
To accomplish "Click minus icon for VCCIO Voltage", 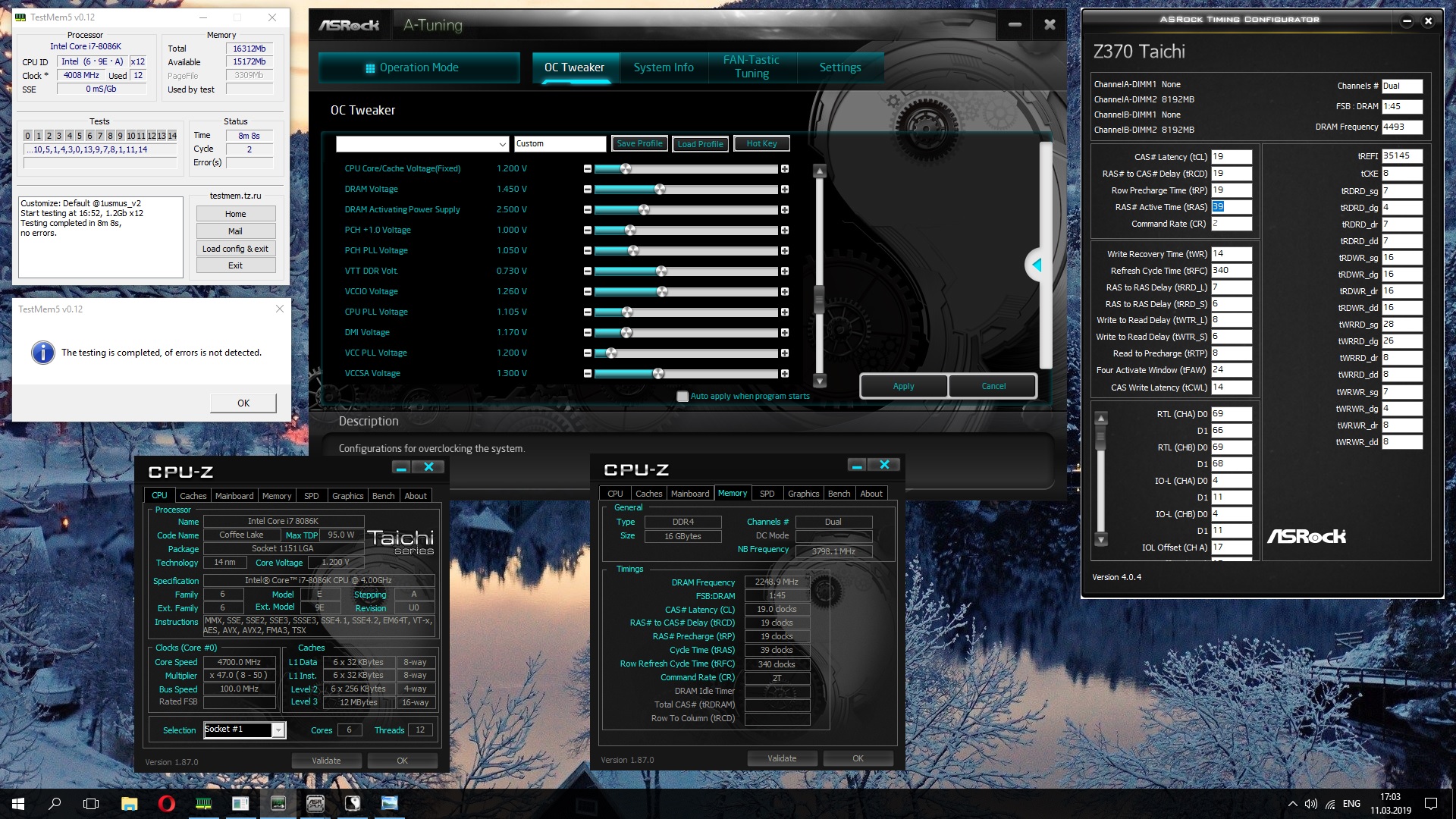I will [587, 292].
